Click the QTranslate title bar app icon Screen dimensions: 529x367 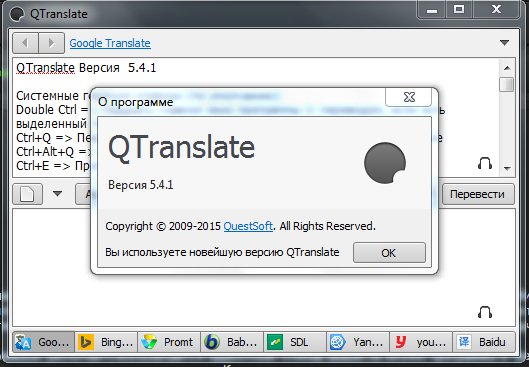point(17,14)
